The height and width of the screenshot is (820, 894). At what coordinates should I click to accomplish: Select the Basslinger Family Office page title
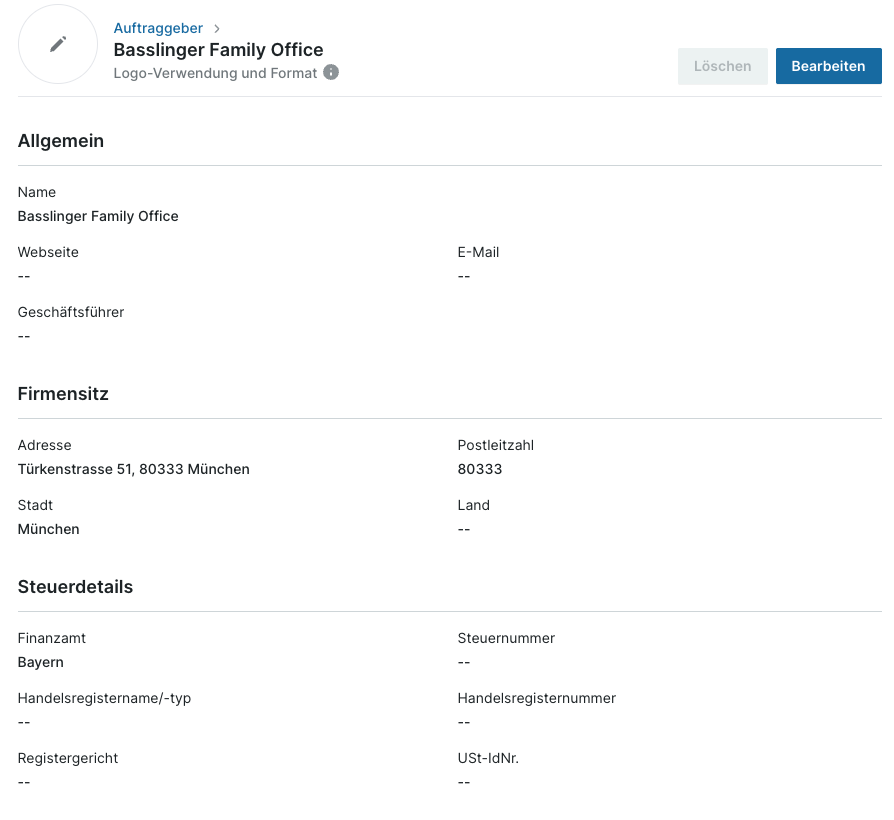218,50
